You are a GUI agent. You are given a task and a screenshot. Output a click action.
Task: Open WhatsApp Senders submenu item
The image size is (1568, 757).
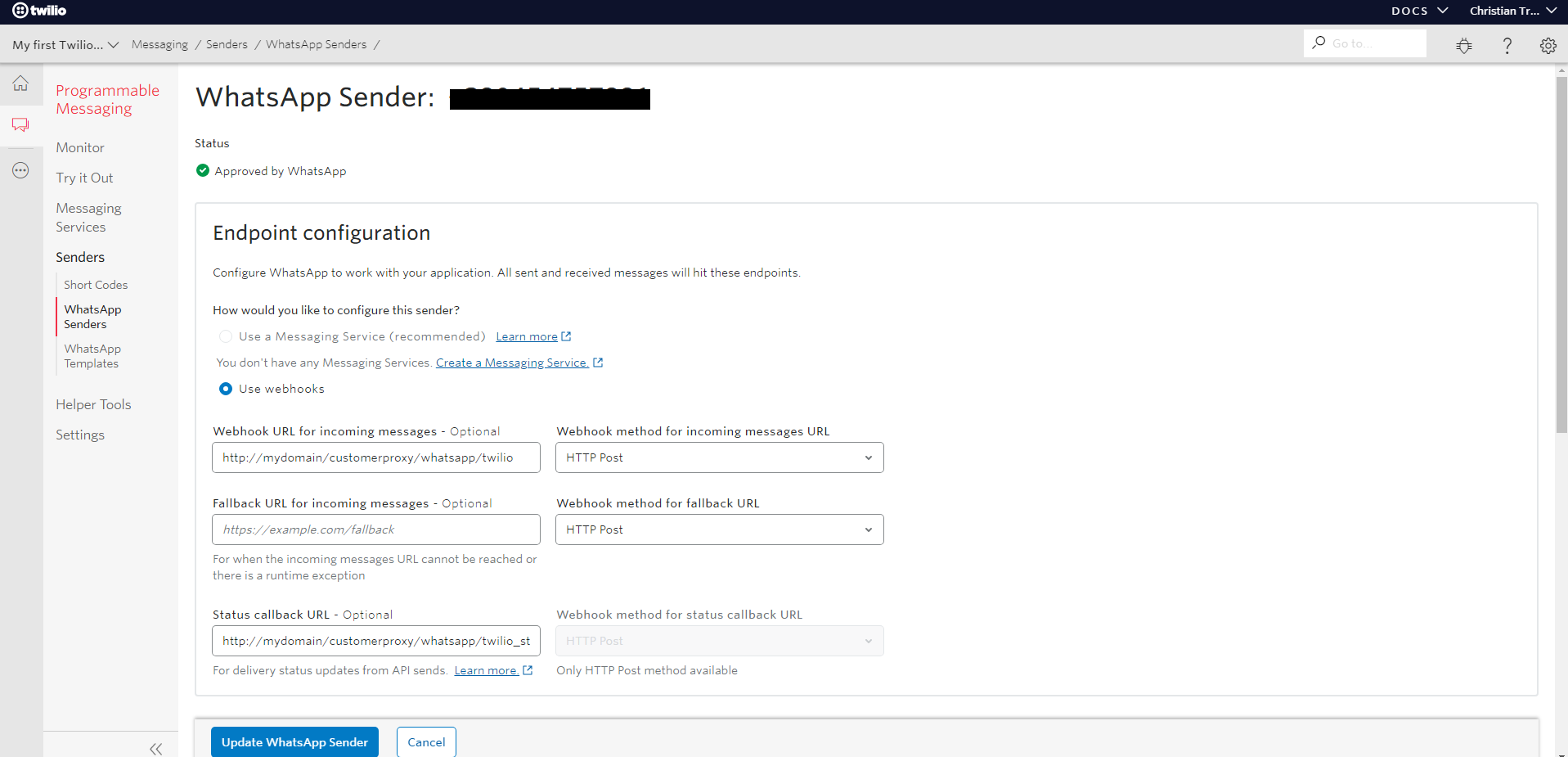coord(92,317)
